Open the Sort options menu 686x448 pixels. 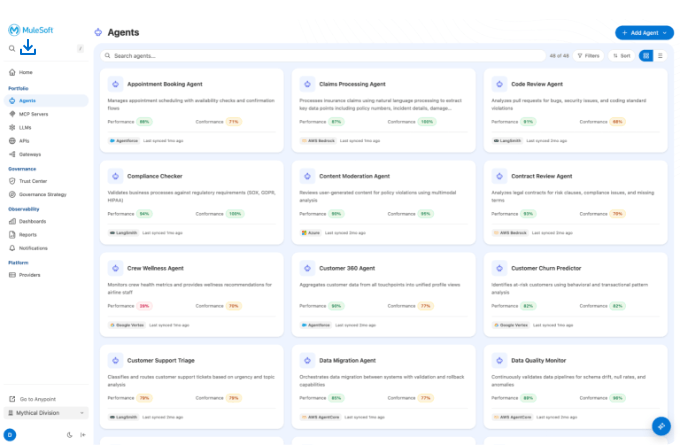621,56
